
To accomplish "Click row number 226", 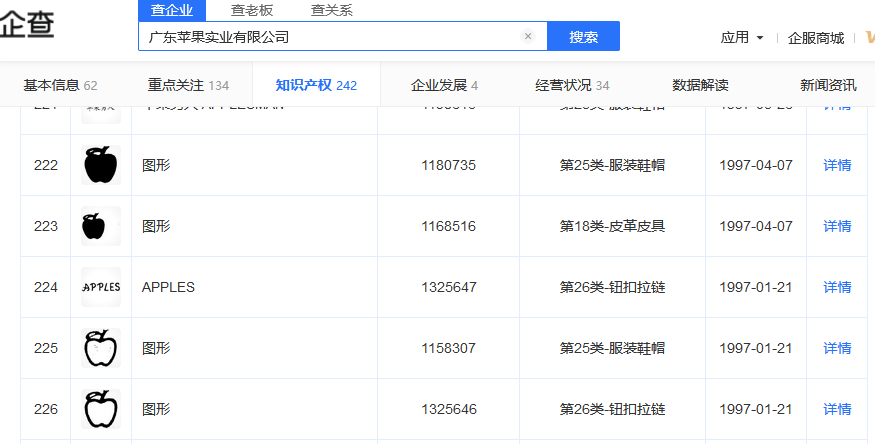I will [x=46, y=409].
